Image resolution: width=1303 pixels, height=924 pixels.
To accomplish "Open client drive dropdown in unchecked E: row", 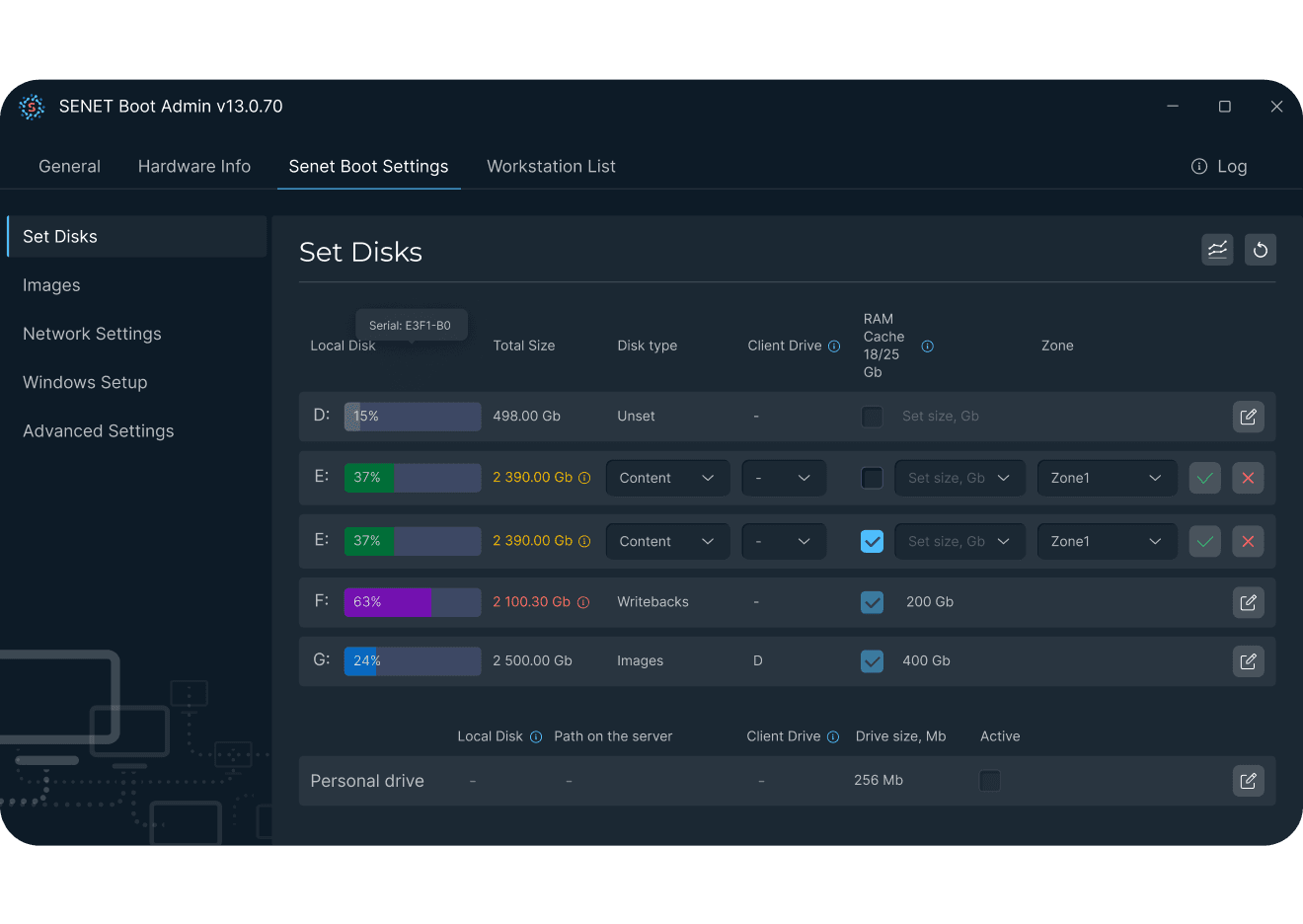I will click(784, 478).
